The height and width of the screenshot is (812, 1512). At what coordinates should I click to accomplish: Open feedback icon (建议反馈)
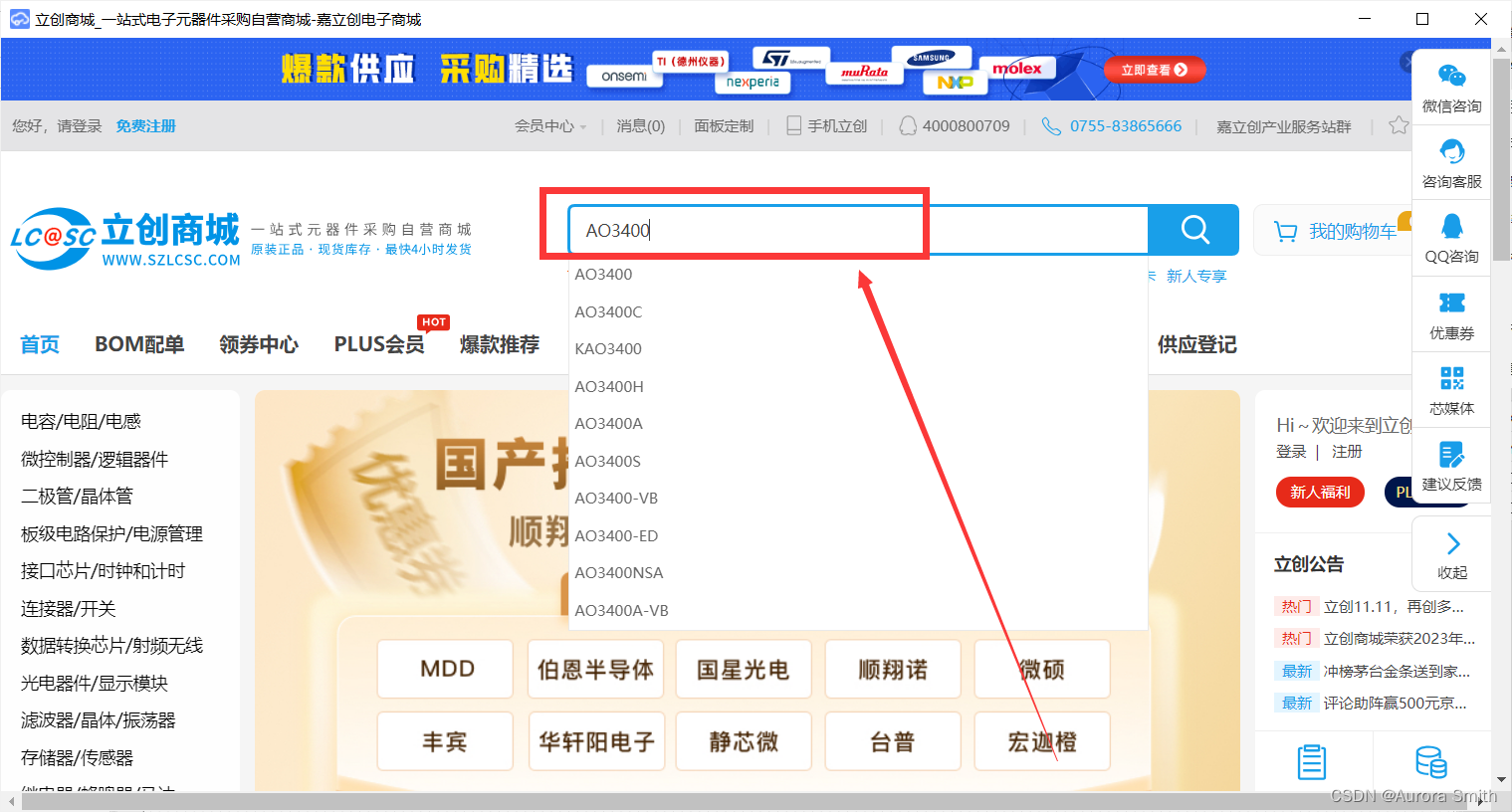pos(1451,455)
